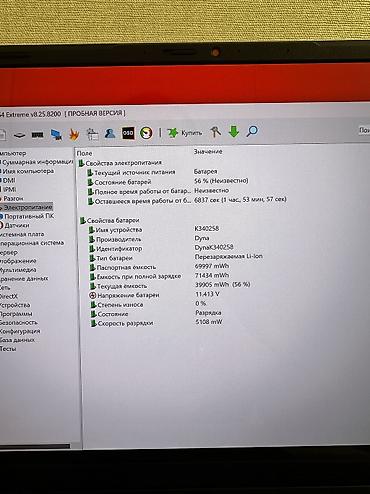The height and width of the screenshot is (494, 370).
Task: Expand the Мультимедиа node
Action: (x=18, y=270)
